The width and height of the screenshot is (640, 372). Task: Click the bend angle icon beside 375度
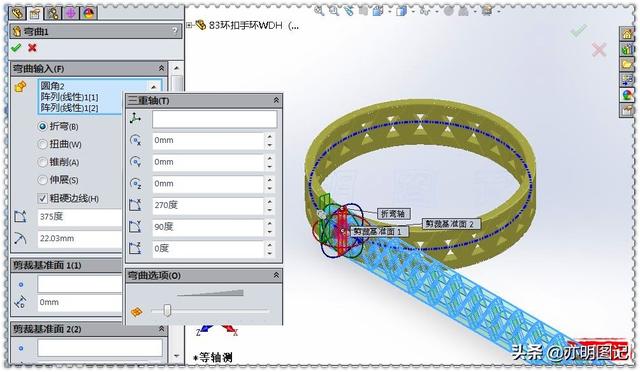(x=20, y=217)
